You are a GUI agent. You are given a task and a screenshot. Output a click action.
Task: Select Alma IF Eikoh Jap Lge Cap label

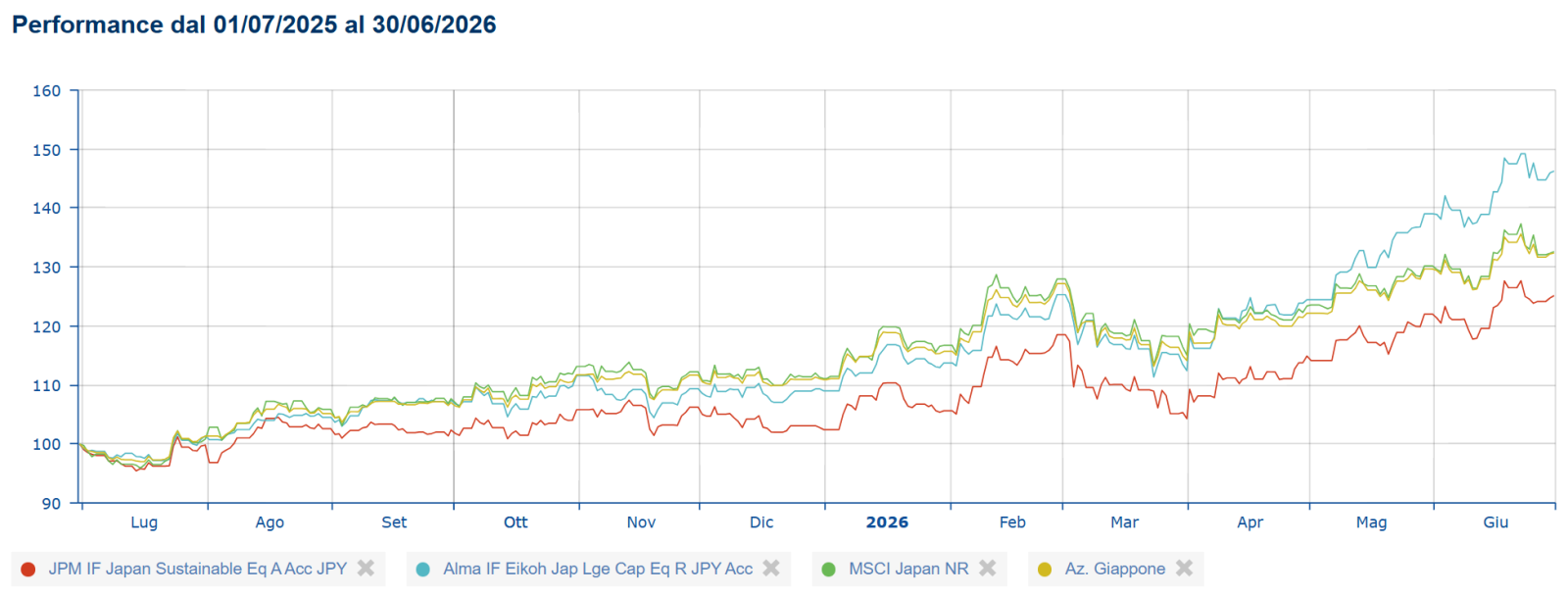pyautogui.click(x=598, y=569)
